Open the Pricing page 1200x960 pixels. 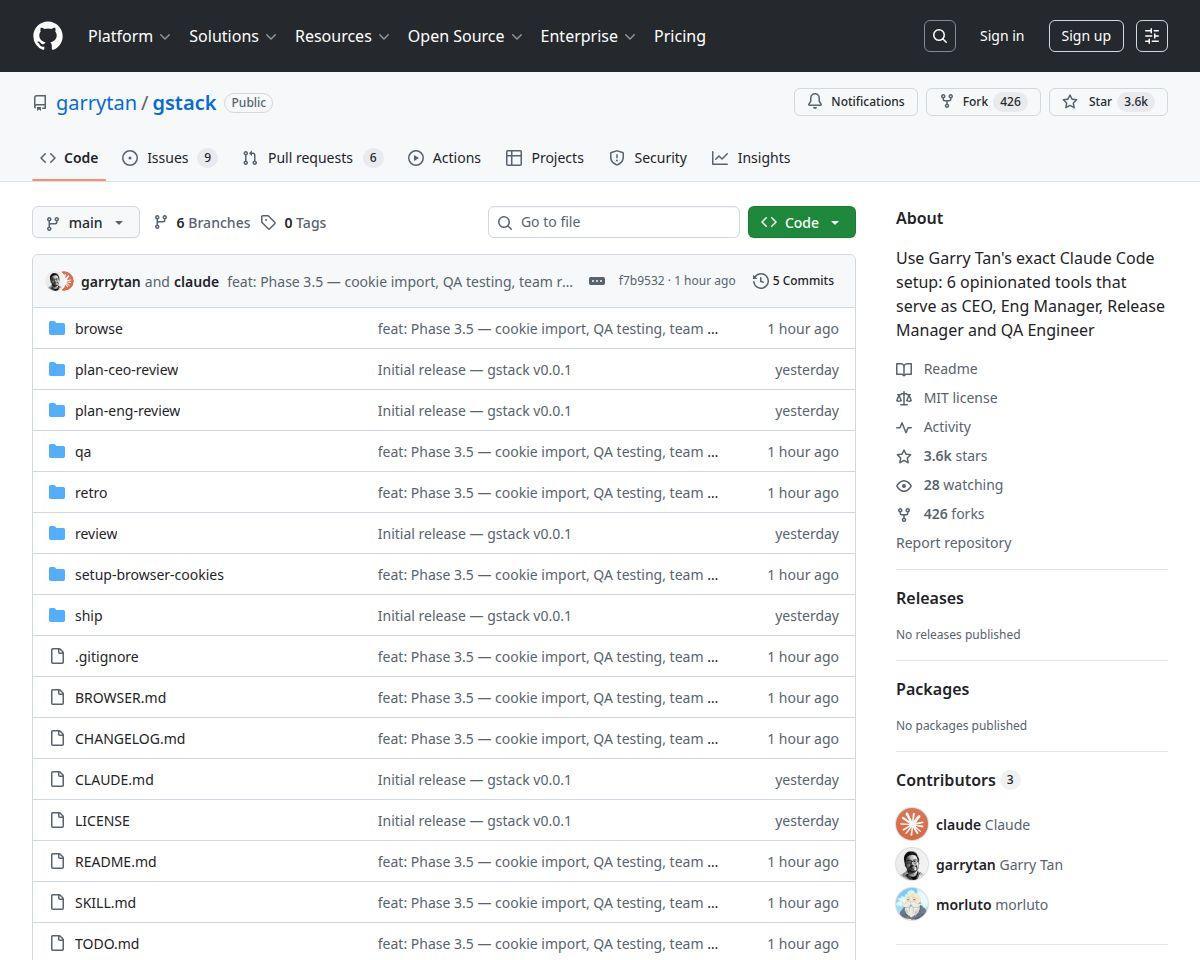(x=680, y=36)
